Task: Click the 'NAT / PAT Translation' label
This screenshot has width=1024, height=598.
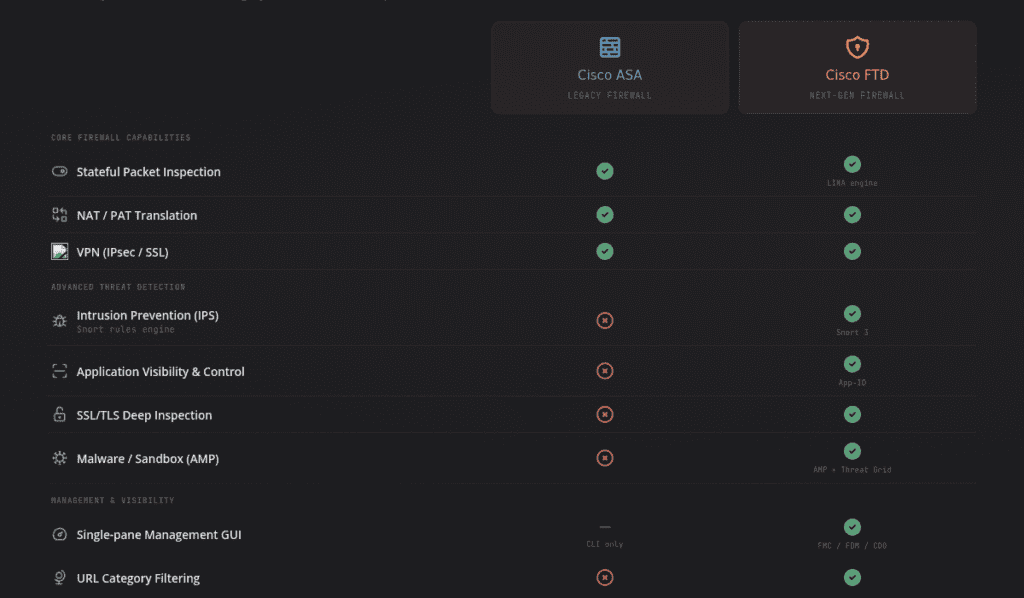Action: tap(136, 215)
